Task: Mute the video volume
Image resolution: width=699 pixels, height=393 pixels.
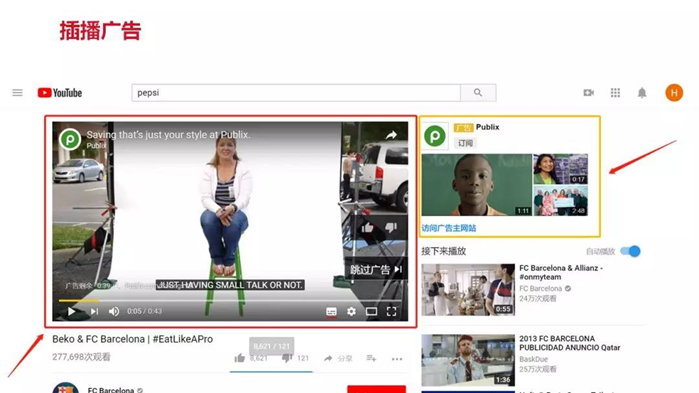Action: 114,311
